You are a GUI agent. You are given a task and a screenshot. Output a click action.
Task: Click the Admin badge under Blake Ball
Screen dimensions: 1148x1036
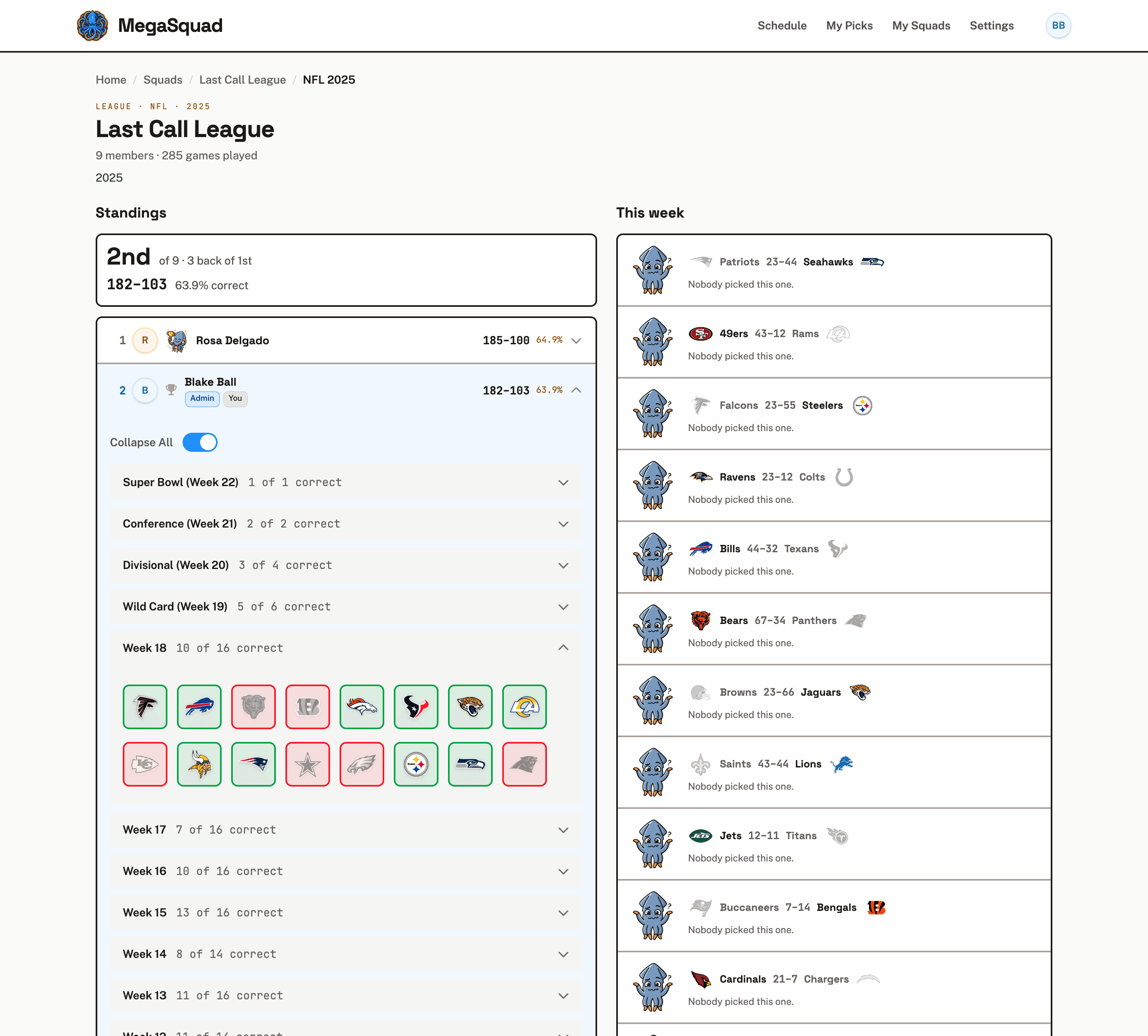202,398
